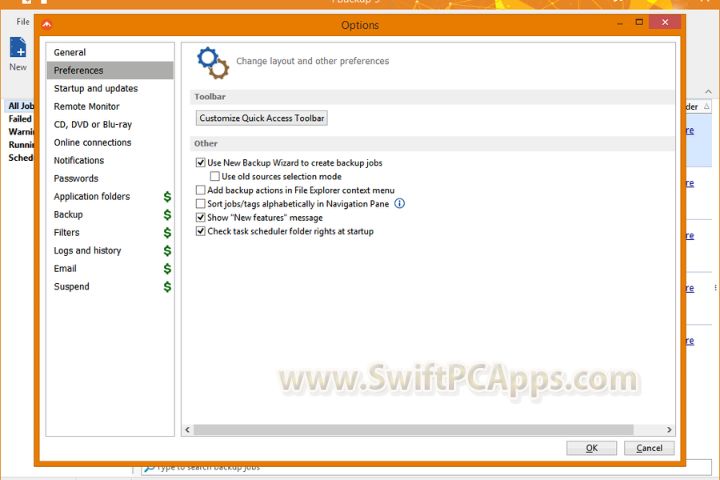Click the dollar icon next to Backup

coord(168,215)
